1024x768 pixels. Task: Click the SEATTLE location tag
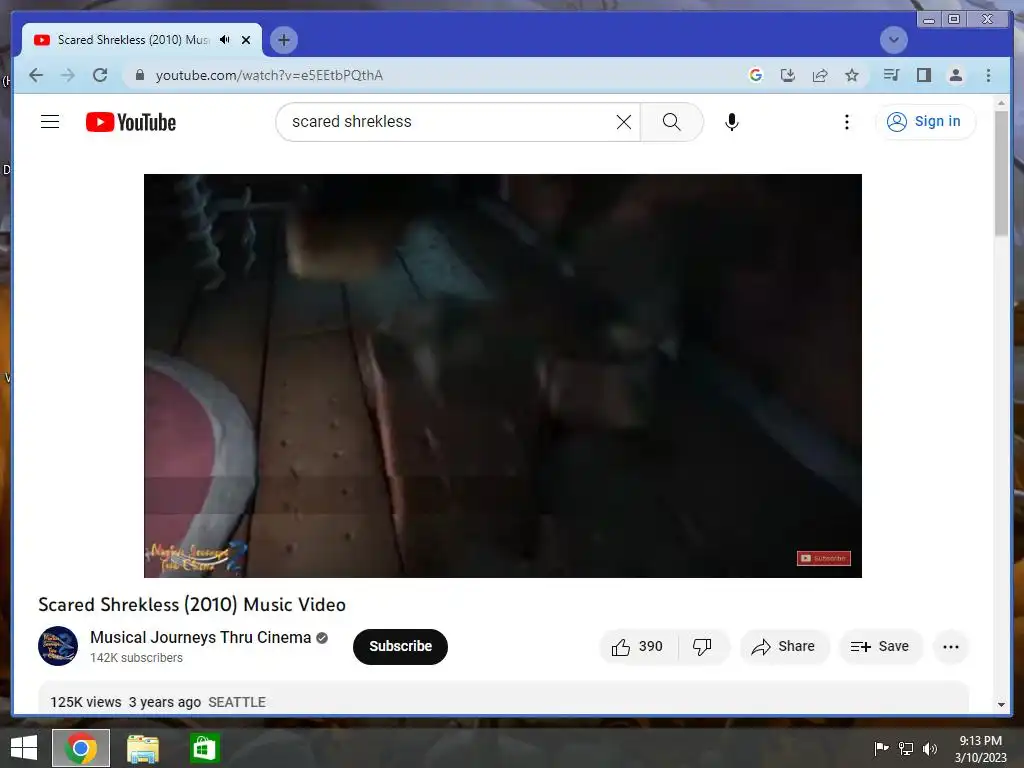click(x=237, y=702)
